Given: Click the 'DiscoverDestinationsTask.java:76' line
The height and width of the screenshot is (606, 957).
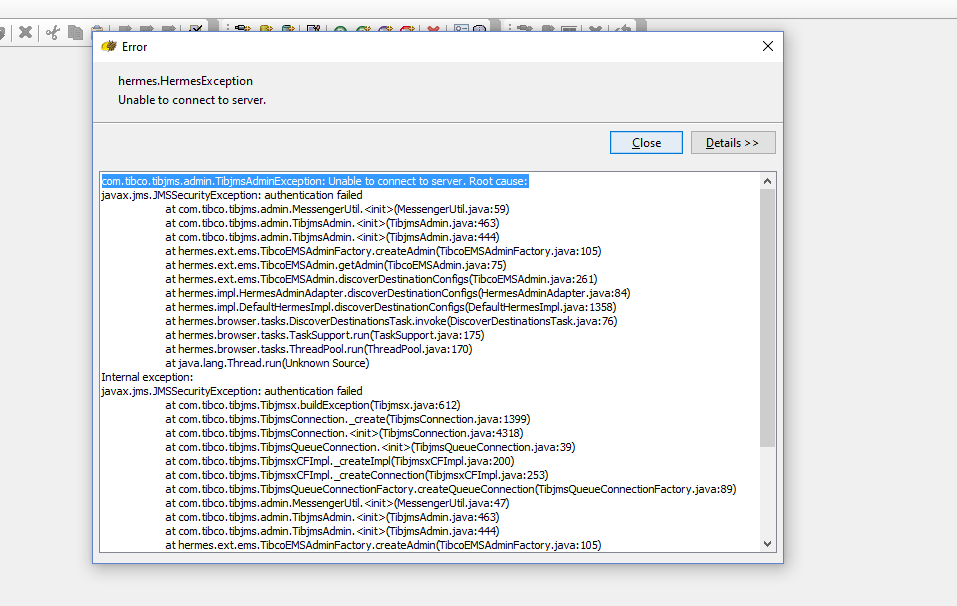Looking at the screenshot, I should [x=391, y=322].
